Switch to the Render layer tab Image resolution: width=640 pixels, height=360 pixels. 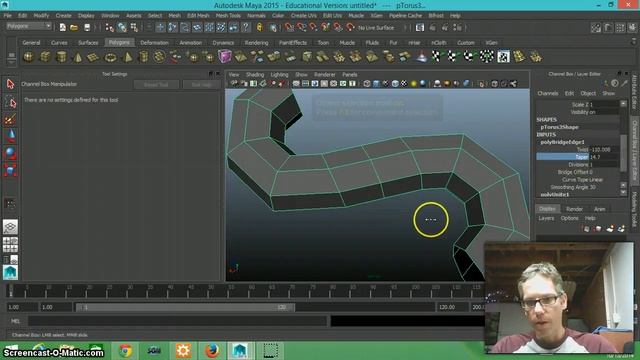pyautogui.click(x=574, y=209)
